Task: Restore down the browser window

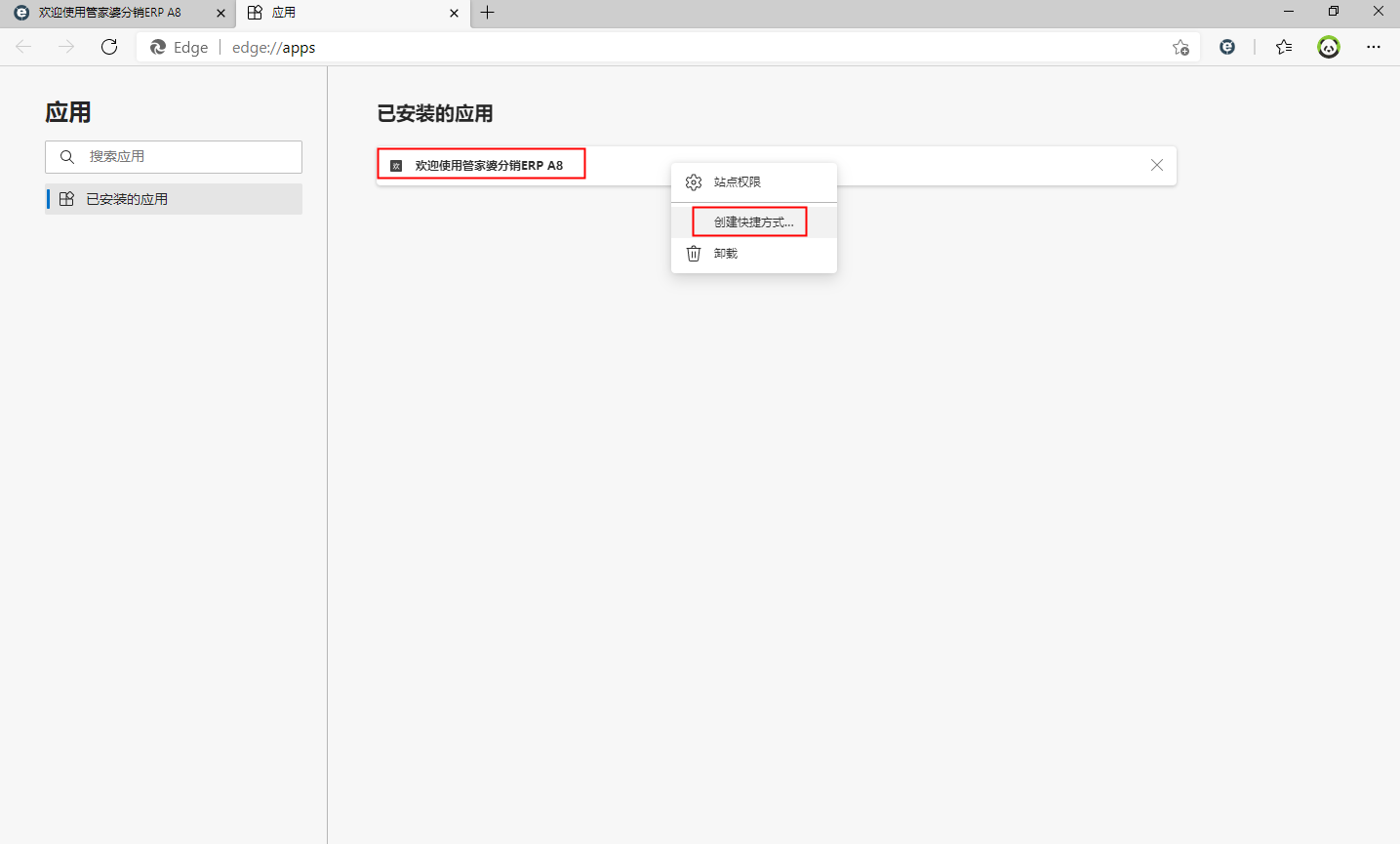Action: tap(1334, 12)
